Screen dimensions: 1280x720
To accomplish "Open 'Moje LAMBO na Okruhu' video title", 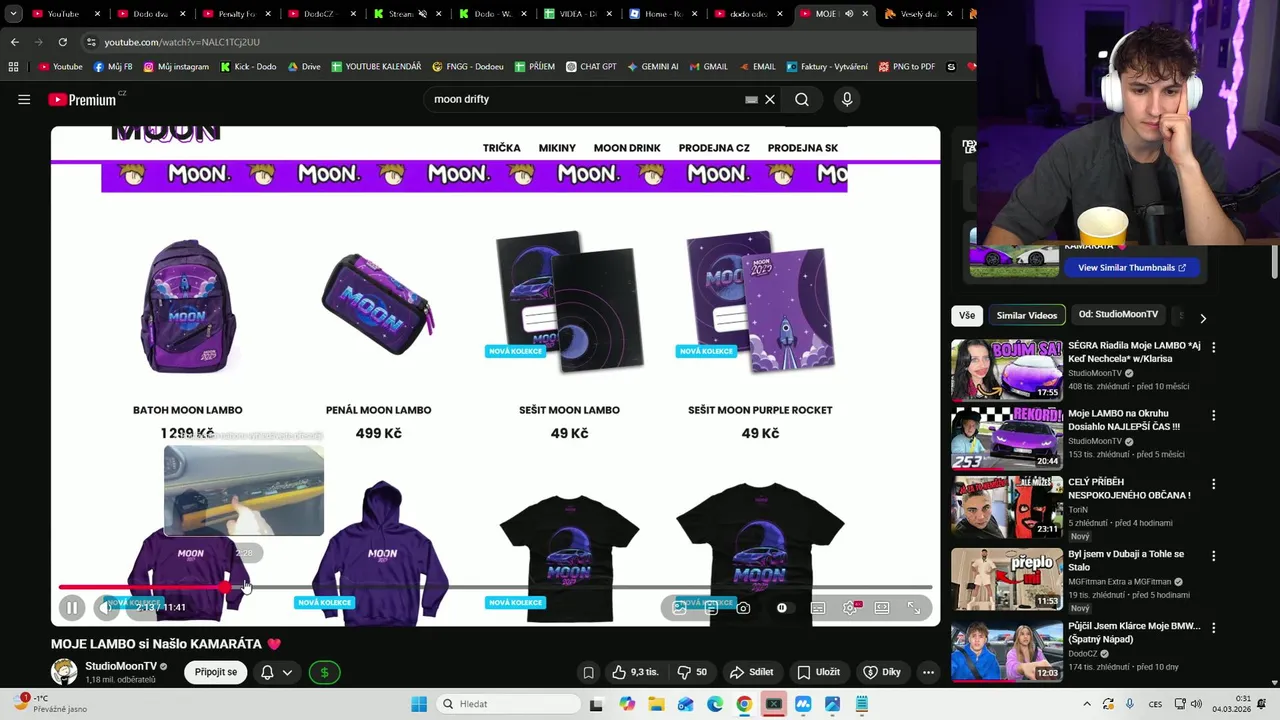I will click(x=1124, y=419).
